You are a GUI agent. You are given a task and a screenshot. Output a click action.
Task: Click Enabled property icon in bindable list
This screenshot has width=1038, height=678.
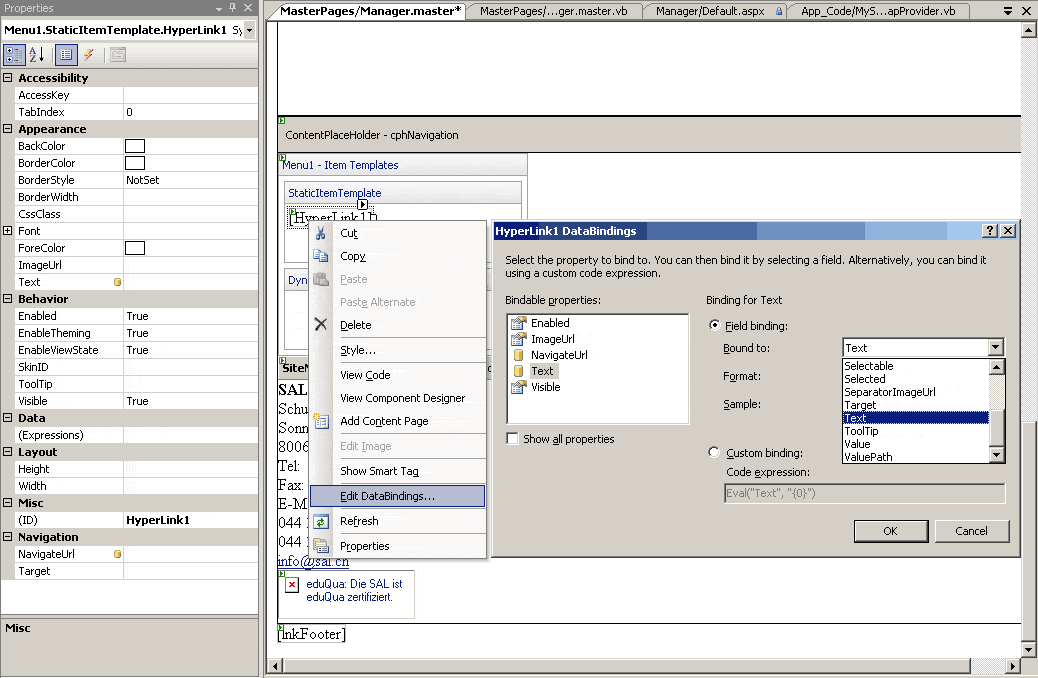coord(518,323)
